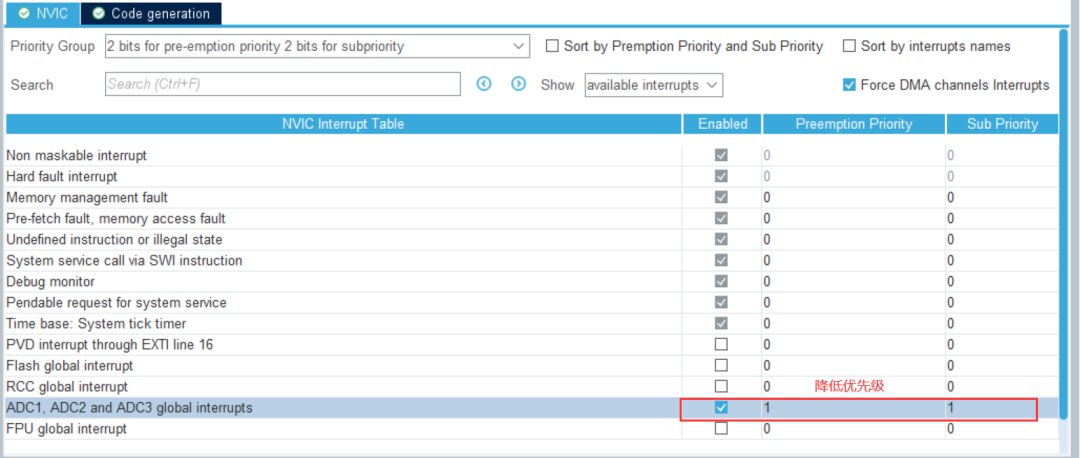The width and height of the screenshot is (1080, 458).
Task: Edit System tick timer preemption priority
Action: (x=853, y=323)
